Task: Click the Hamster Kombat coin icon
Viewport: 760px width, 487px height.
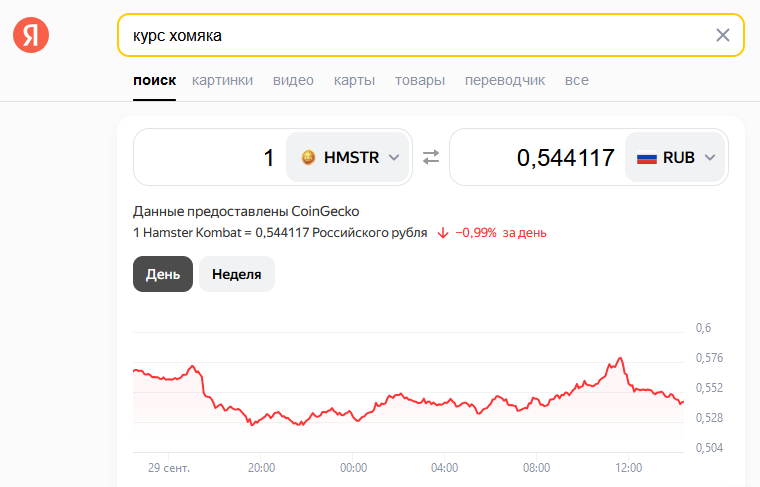Action: point(308,157)
